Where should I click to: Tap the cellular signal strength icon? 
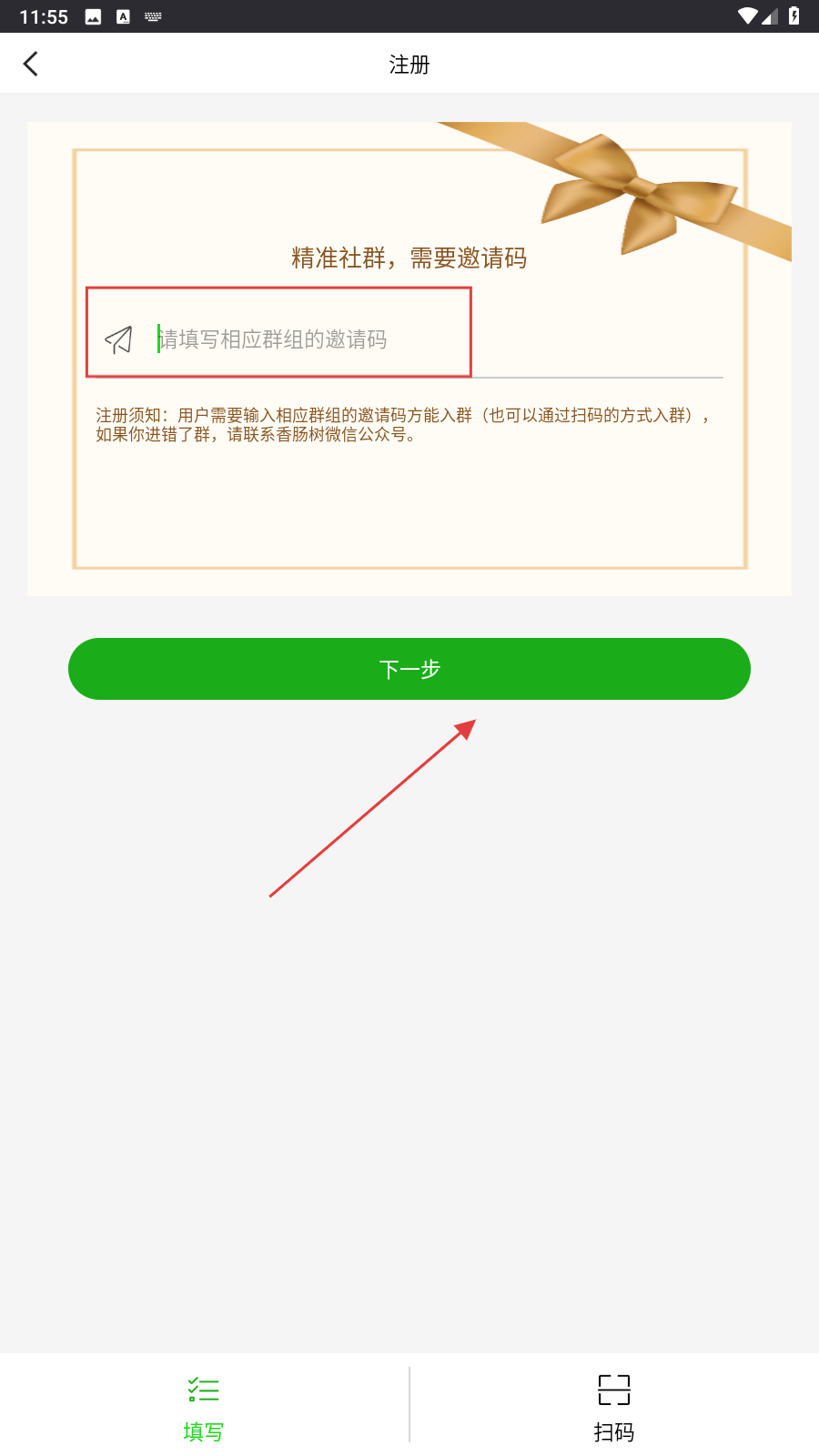point(770,16)
